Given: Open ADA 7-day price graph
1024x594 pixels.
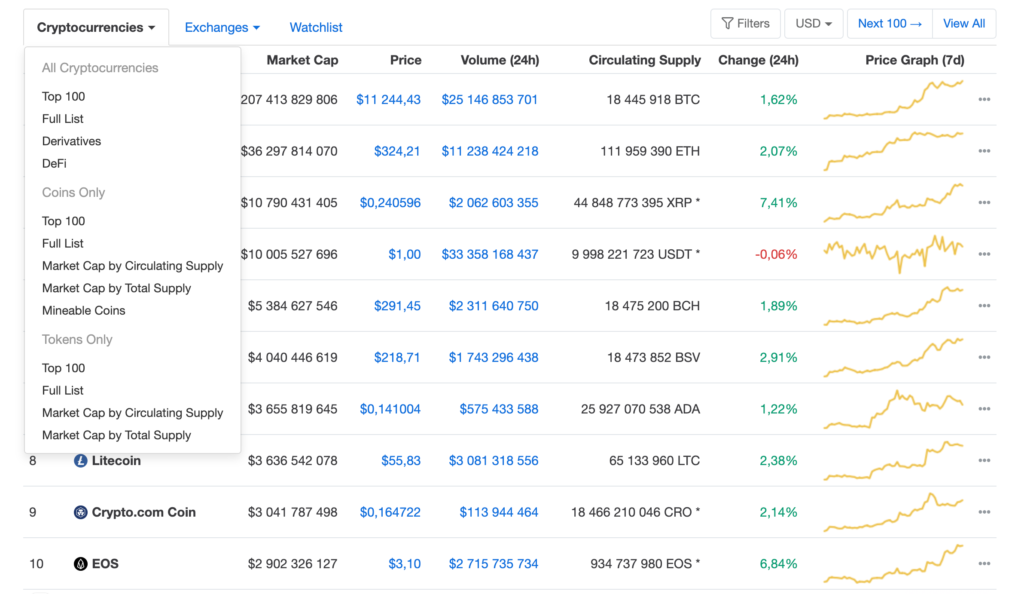Looking at the screenshot, I should point(893,409).
